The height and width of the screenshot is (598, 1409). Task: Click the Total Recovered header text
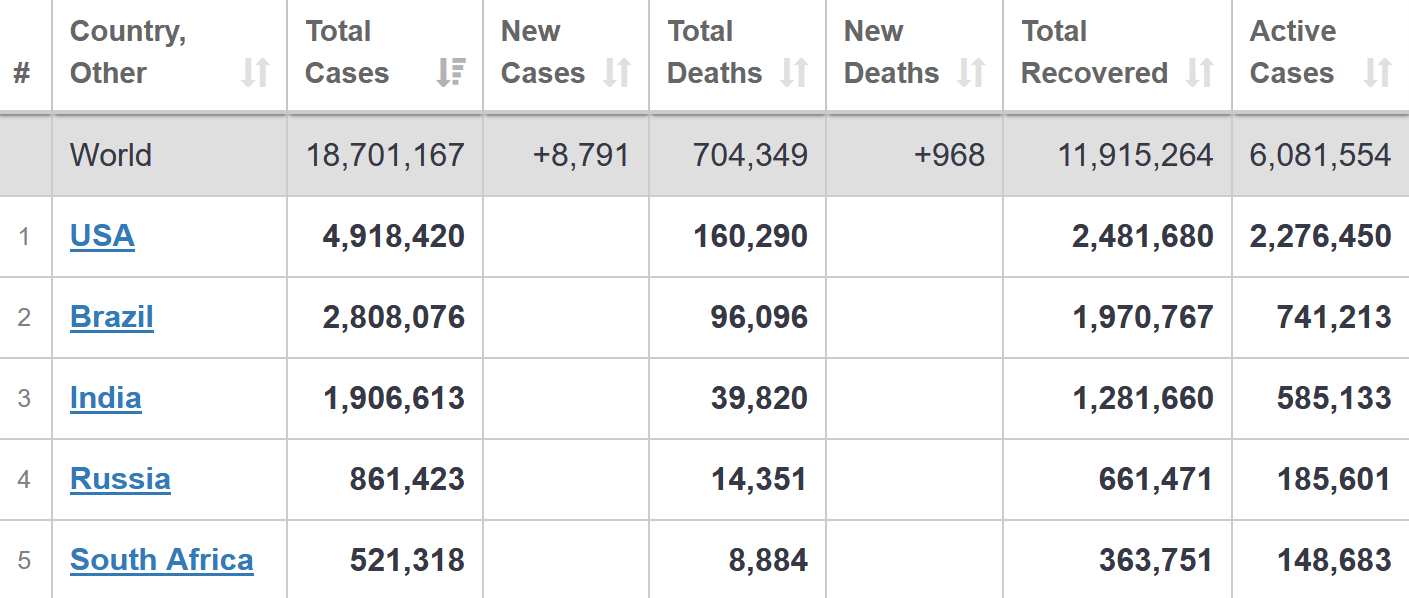click(x=1094, y=53)
